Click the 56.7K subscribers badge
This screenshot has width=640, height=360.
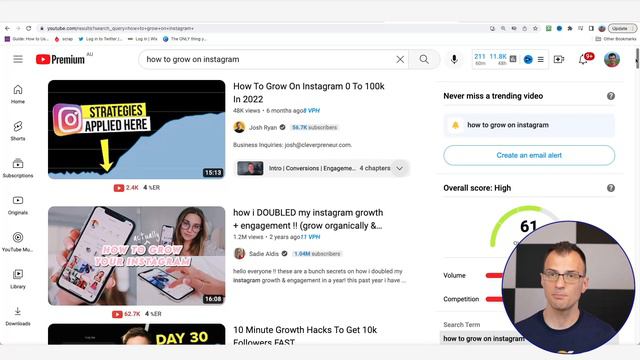click(315, 127)
